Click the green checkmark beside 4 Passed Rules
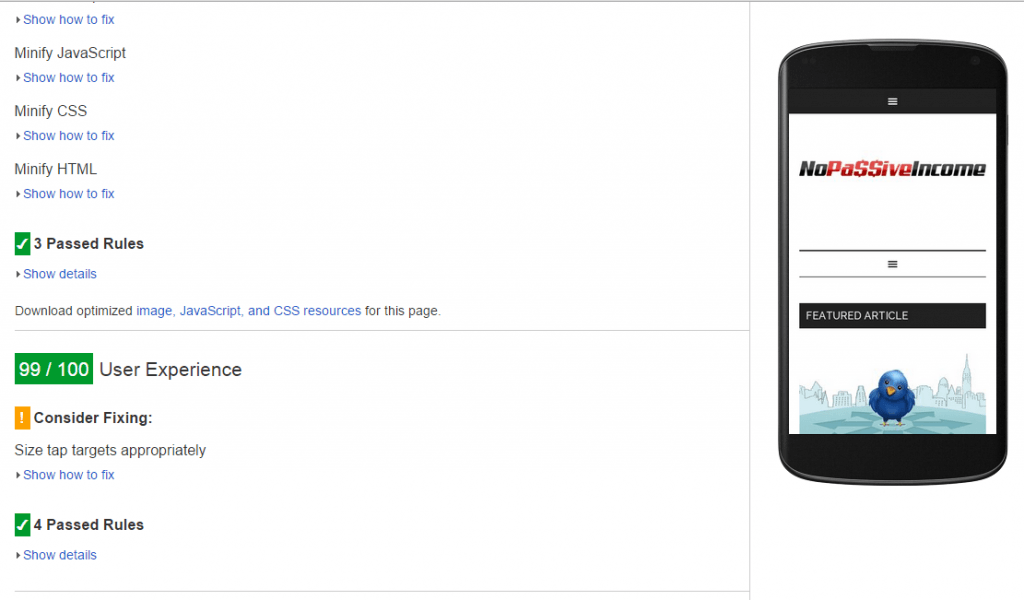The height and width of the screenshot is (600, 1024). coord(20,524)
